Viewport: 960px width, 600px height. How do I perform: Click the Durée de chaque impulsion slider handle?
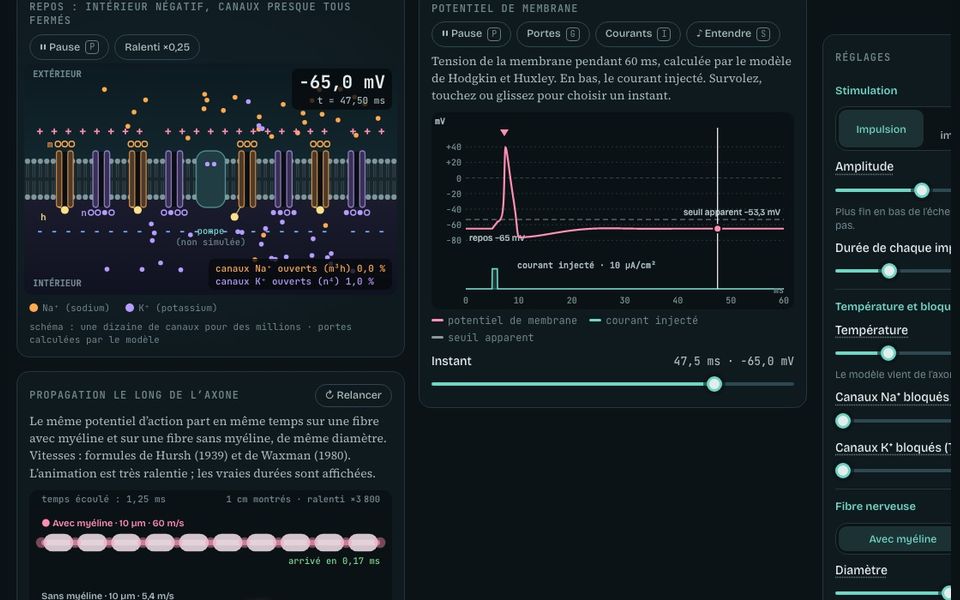tap(889, 271)
